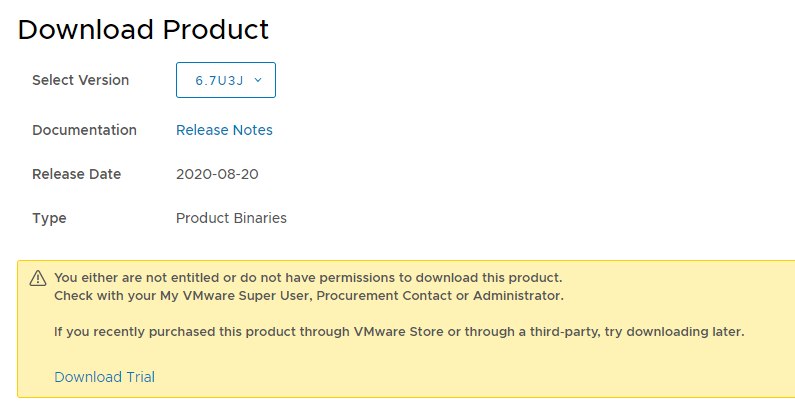Click the Product Binaries type value

[x=231, y=218]
